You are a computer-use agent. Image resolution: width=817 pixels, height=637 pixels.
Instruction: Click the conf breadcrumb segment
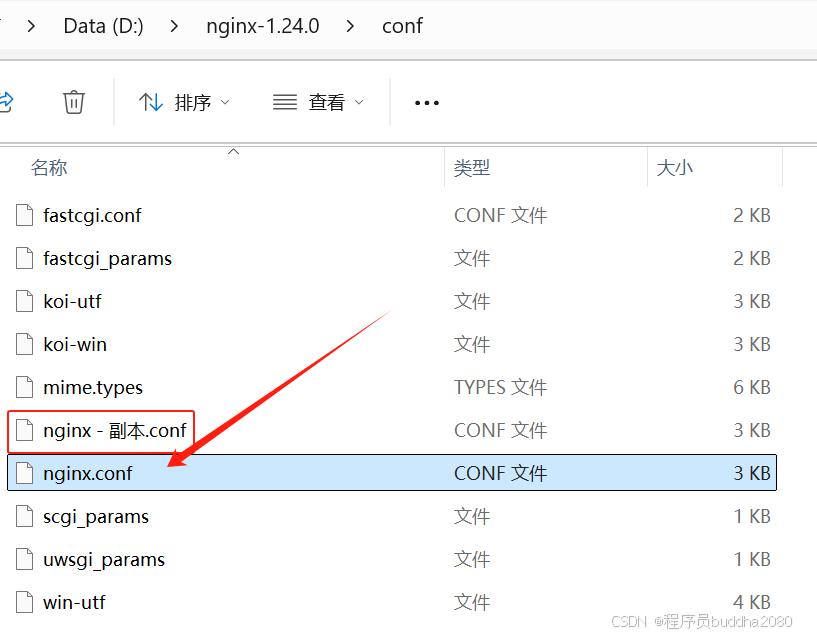[x=402, y=26]
